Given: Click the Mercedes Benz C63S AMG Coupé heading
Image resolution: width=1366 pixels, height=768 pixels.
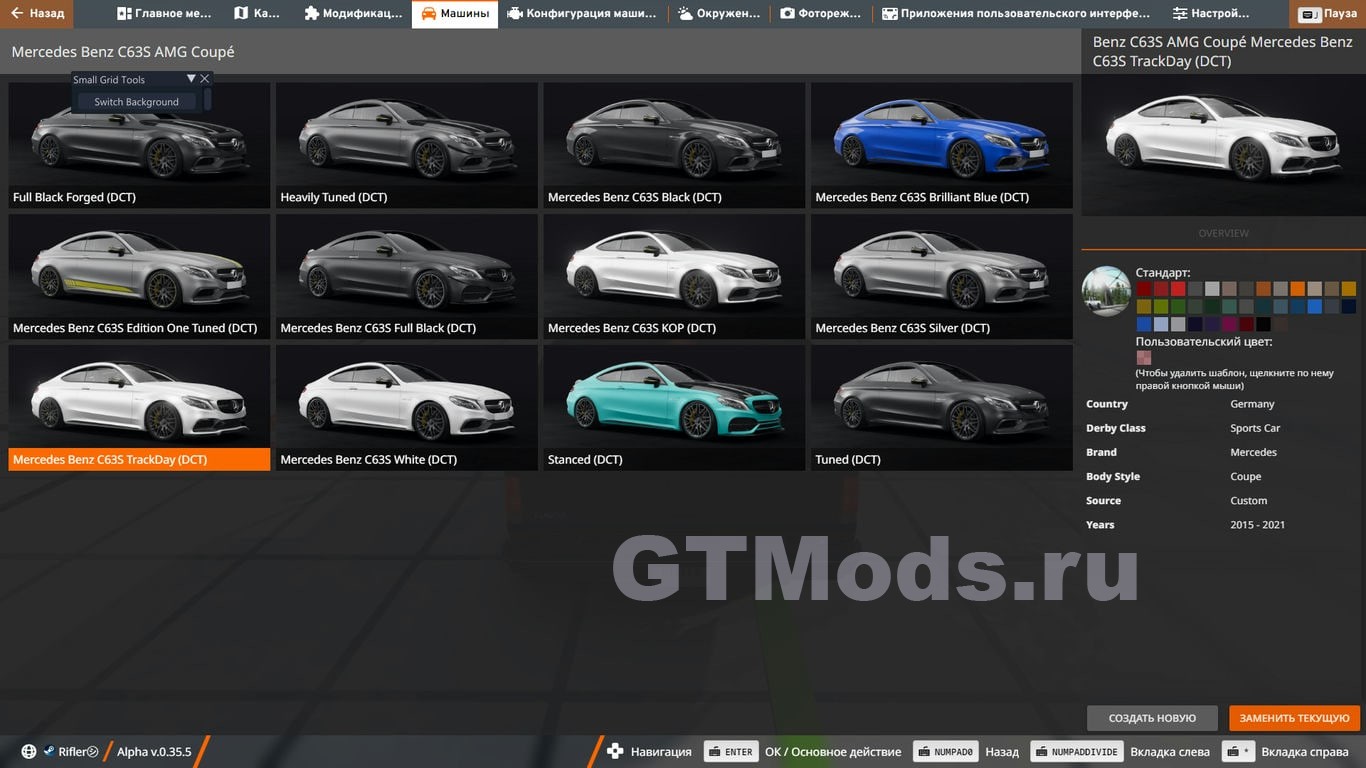Looking at the screenshot, I should click(x=123, y=52).
